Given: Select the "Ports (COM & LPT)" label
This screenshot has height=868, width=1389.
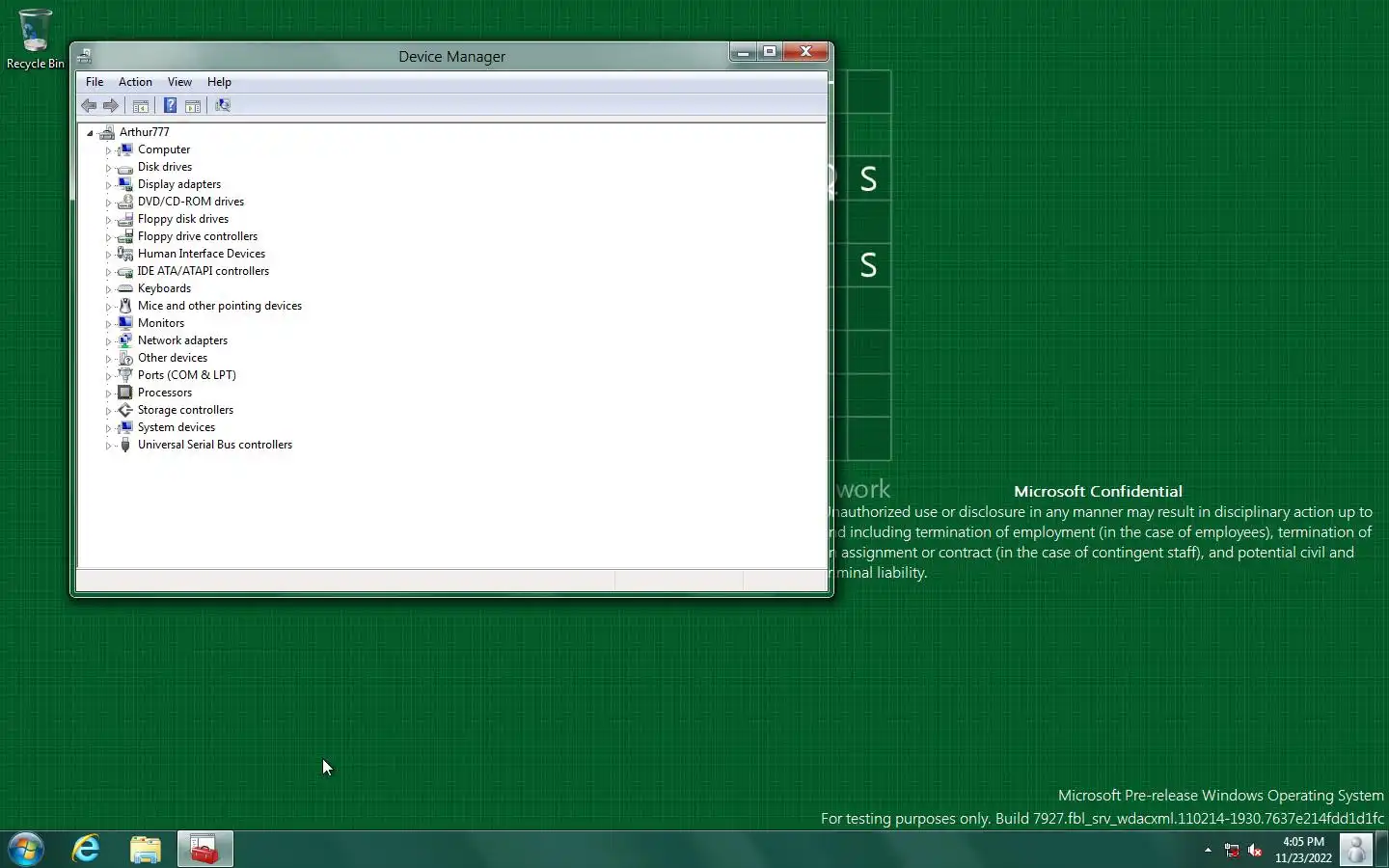Looking at the screenshot, I should [187, 375].
